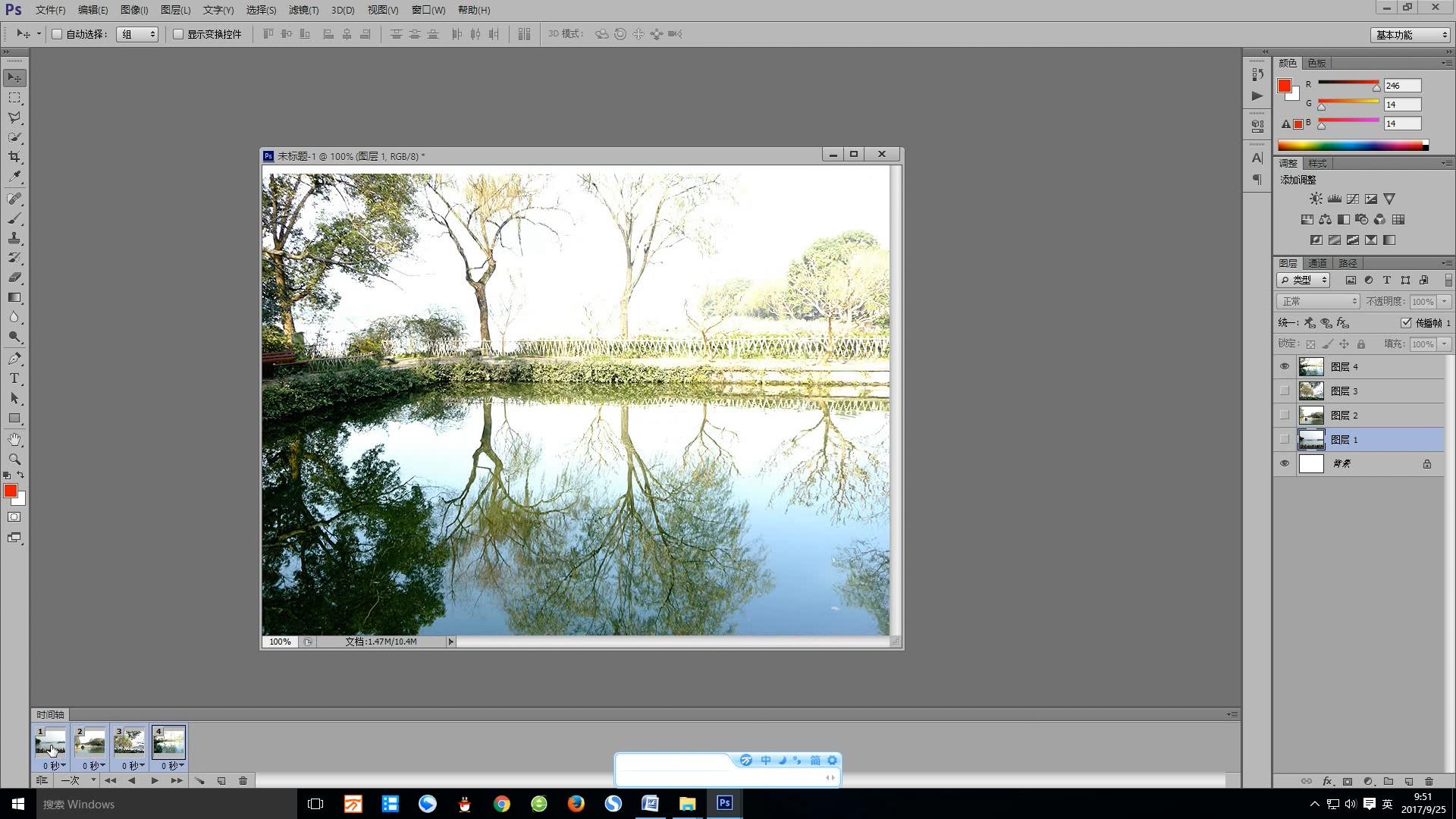Screen dimensions: 1456x819
Task: Open the 基本功能 workspace dropdown
Action: (1410, 35)
